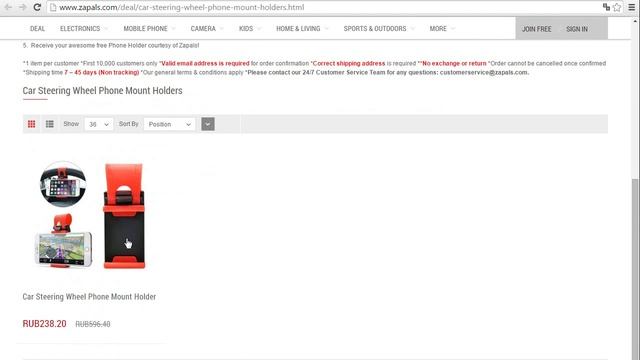Click 'Correct shipping address' text
This screenshot has width=640, height=360.
(349, 63)
